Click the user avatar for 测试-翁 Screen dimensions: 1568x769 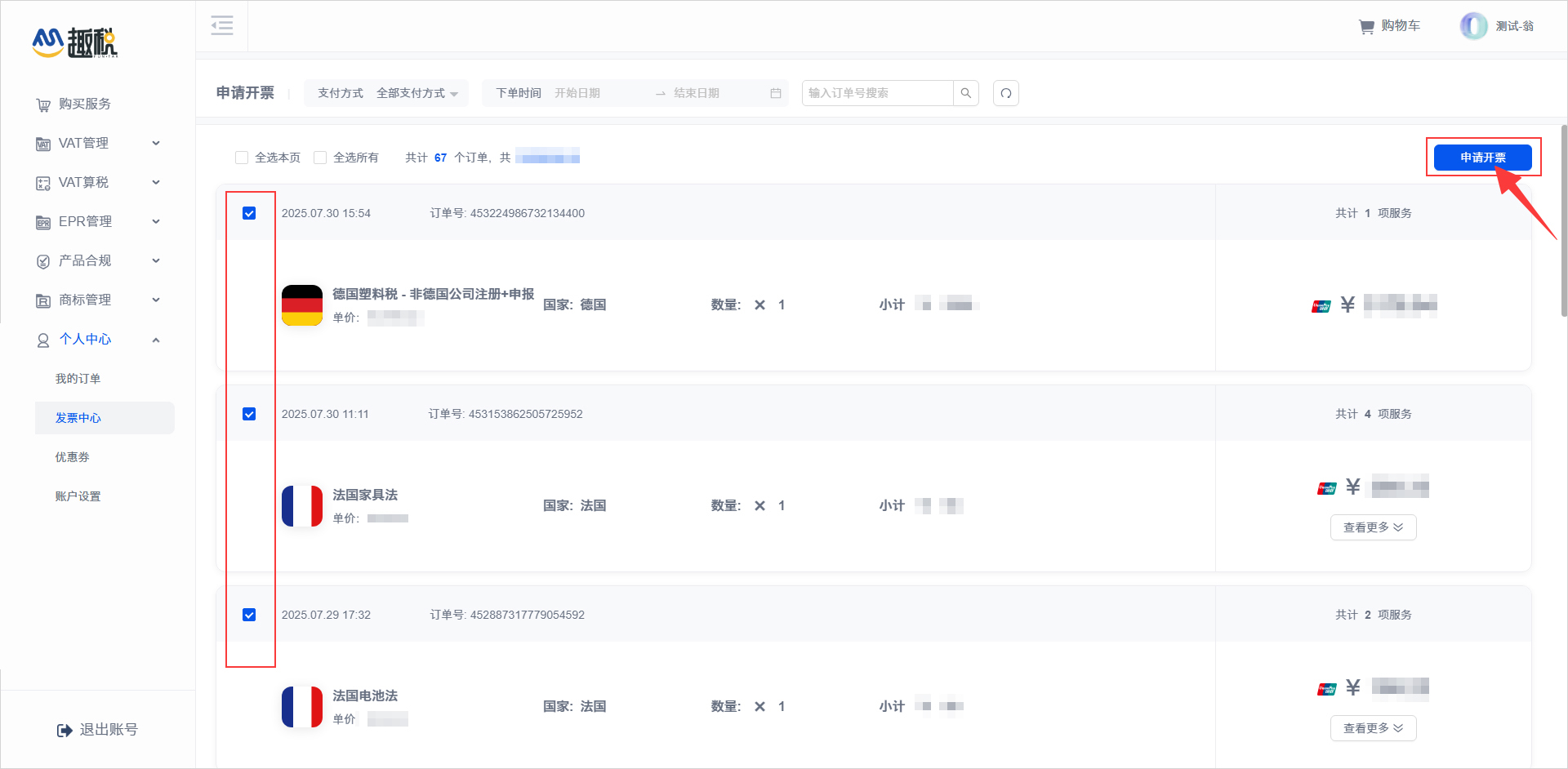(1474, 25)
